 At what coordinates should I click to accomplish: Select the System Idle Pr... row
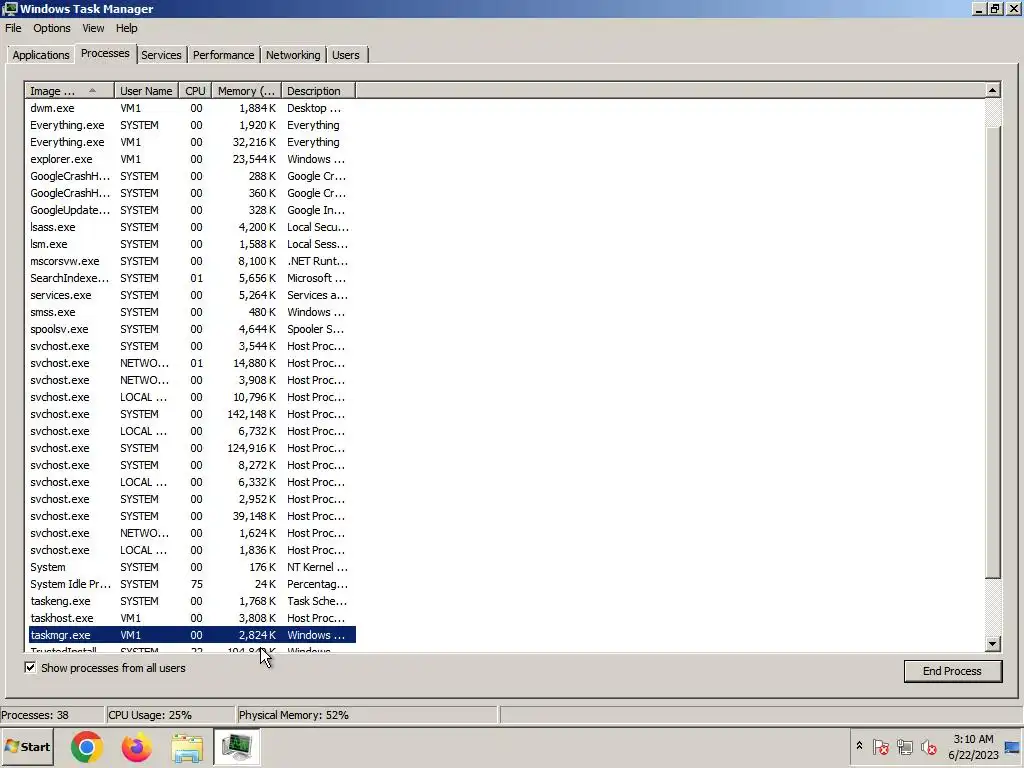(x=192, y=584)
